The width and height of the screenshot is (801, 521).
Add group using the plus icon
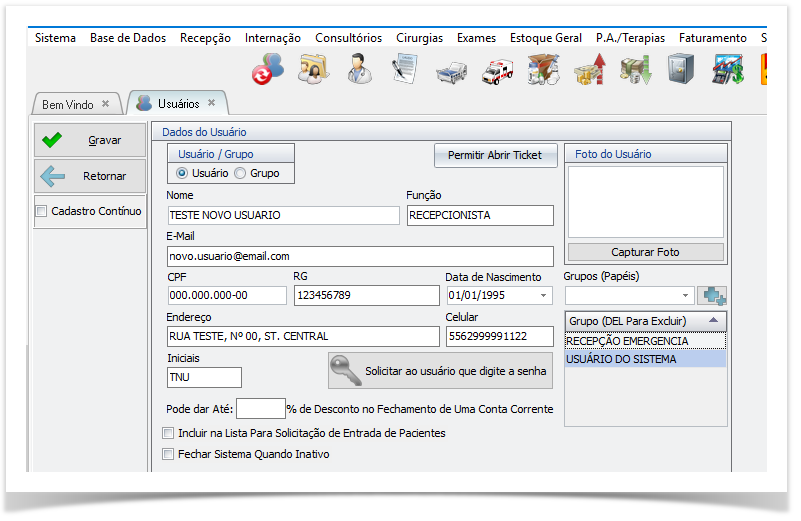point(713,295)
